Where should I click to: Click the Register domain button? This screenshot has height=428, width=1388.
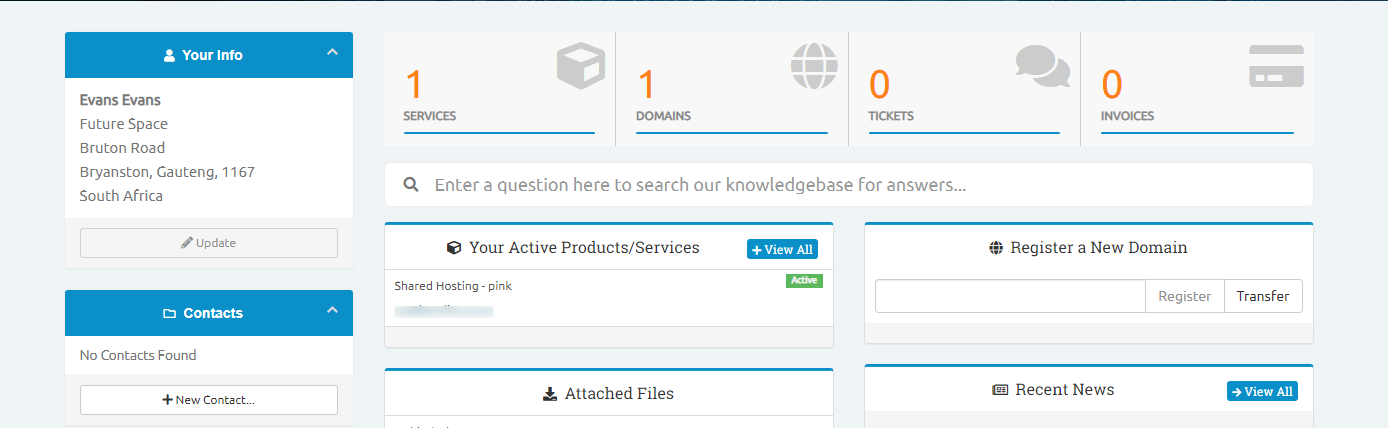pyautogui.click(x=1184, y=296)
